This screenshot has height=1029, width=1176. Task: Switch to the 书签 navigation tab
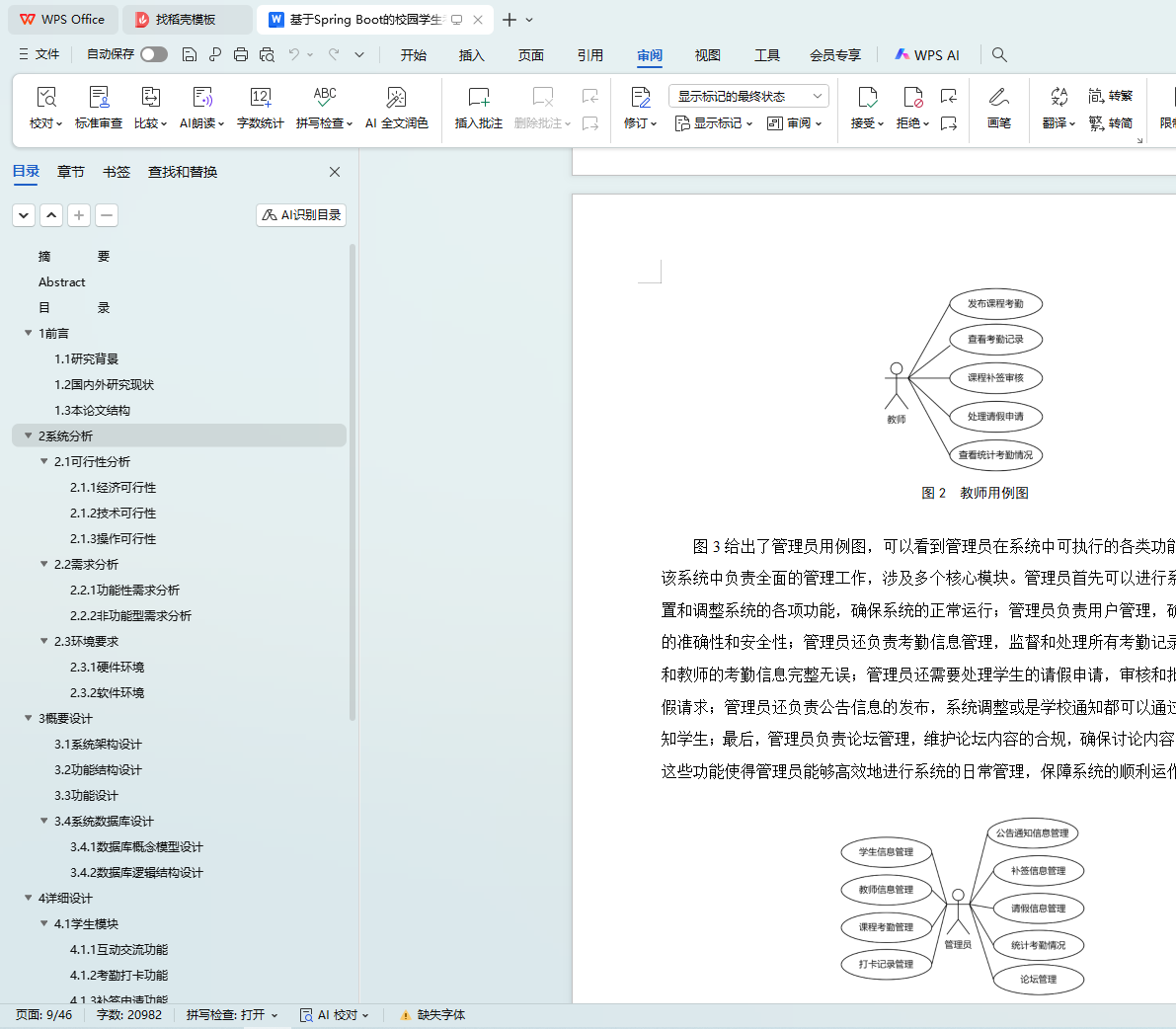pyautogui.click(x=117, y=172)
